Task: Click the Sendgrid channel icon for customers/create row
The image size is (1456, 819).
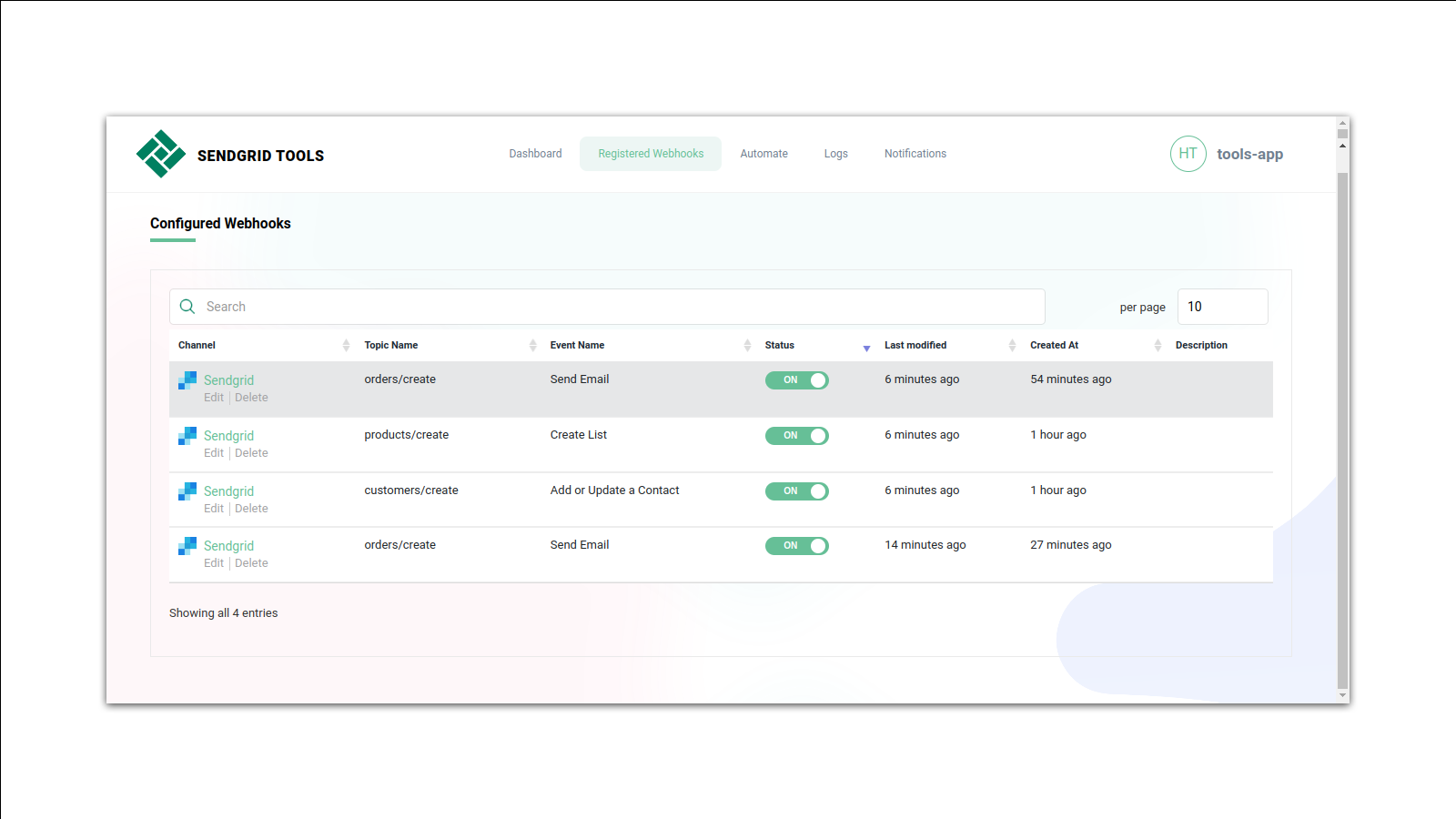Action: pos(187,490)
